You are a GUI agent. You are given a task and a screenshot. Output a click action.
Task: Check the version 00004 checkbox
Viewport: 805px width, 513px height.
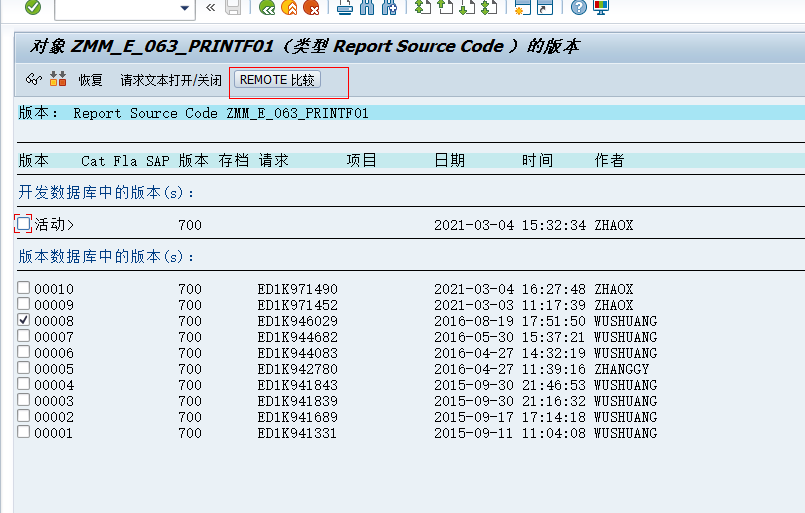tap(23, 383)
